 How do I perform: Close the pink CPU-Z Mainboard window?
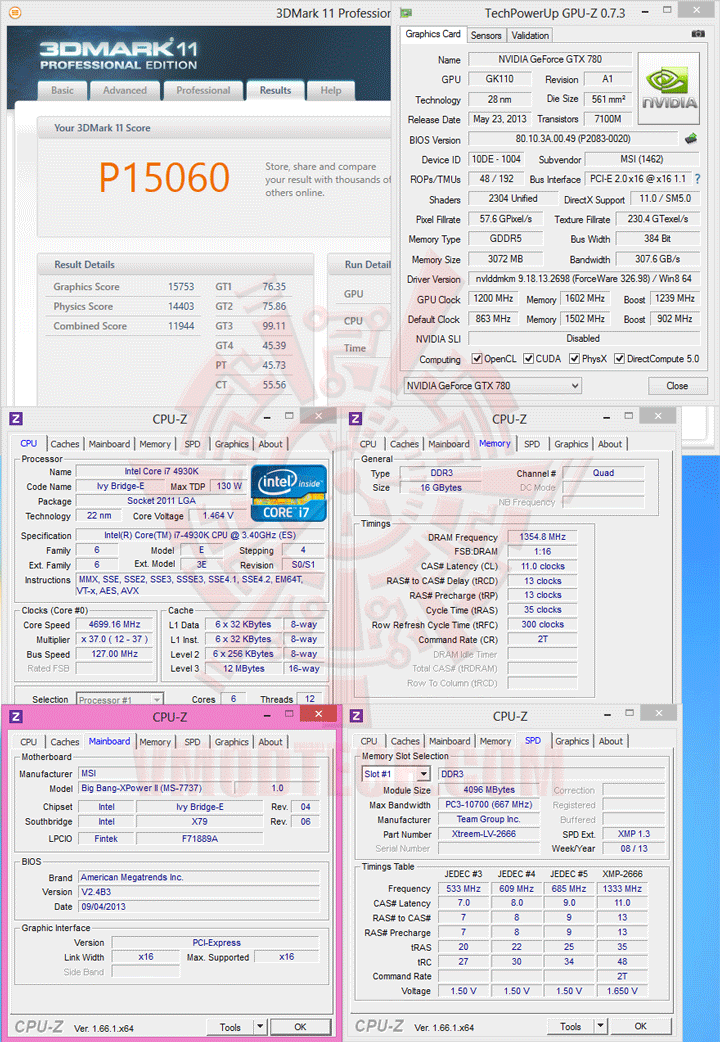318,714
